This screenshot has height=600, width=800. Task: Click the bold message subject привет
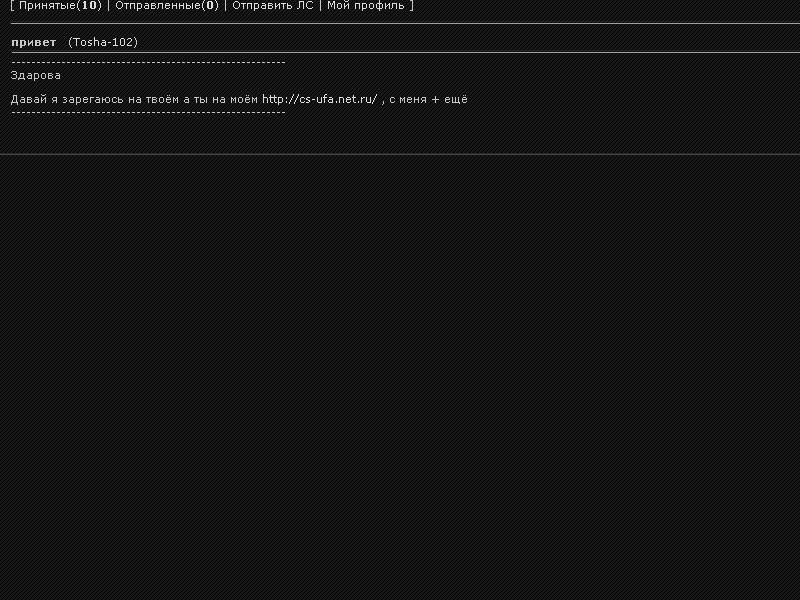point(34,42)
